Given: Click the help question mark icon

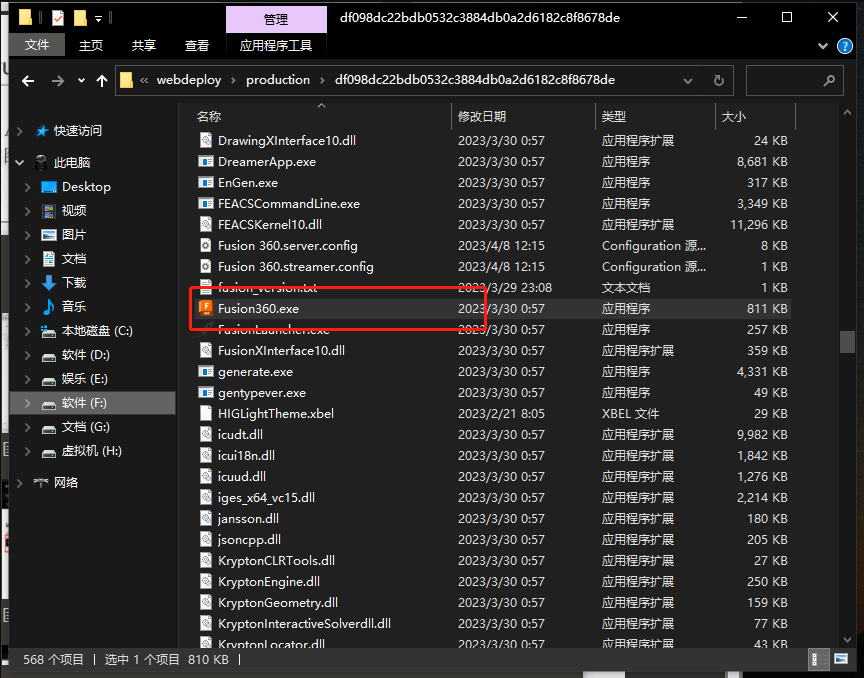Looking at the screenshot, I should click(x=847, y=46).
